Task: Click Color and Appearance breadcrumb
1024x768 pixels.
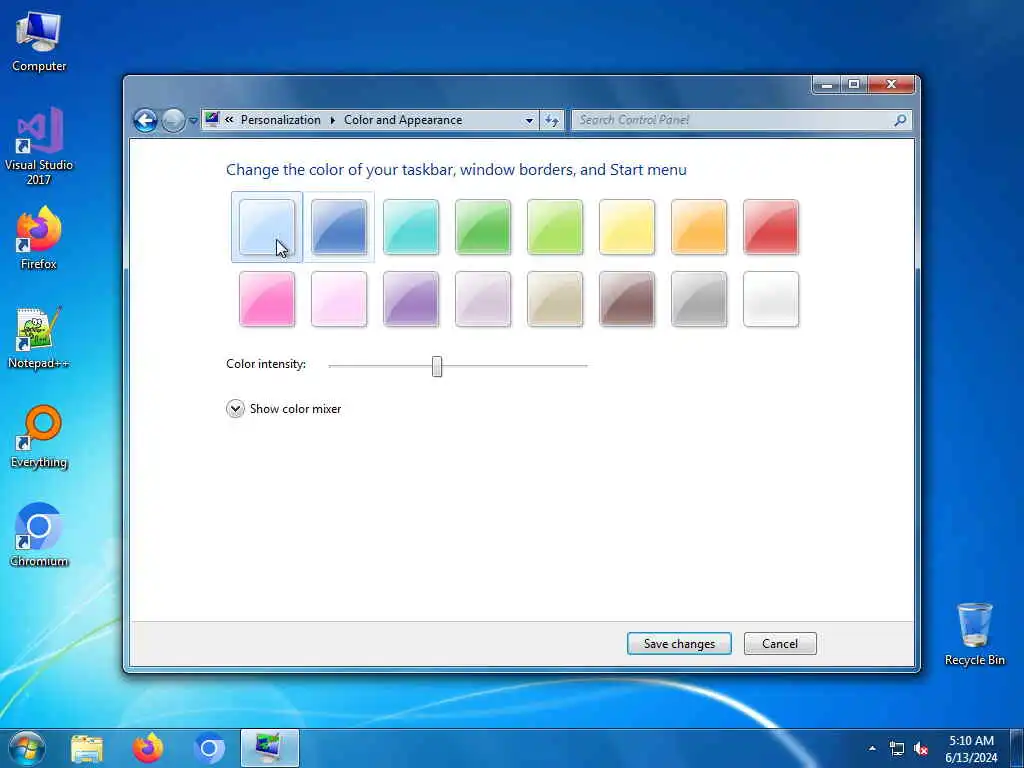Action: [403, 120]
